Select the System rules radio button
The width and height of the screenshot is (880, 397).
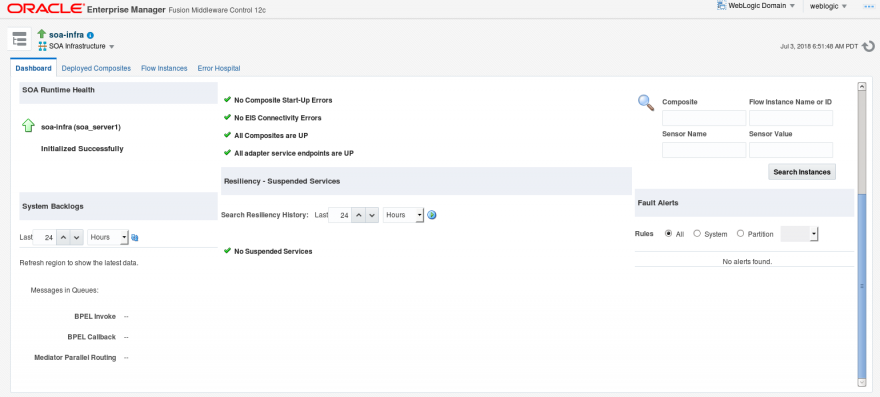[x=697, y=234]
